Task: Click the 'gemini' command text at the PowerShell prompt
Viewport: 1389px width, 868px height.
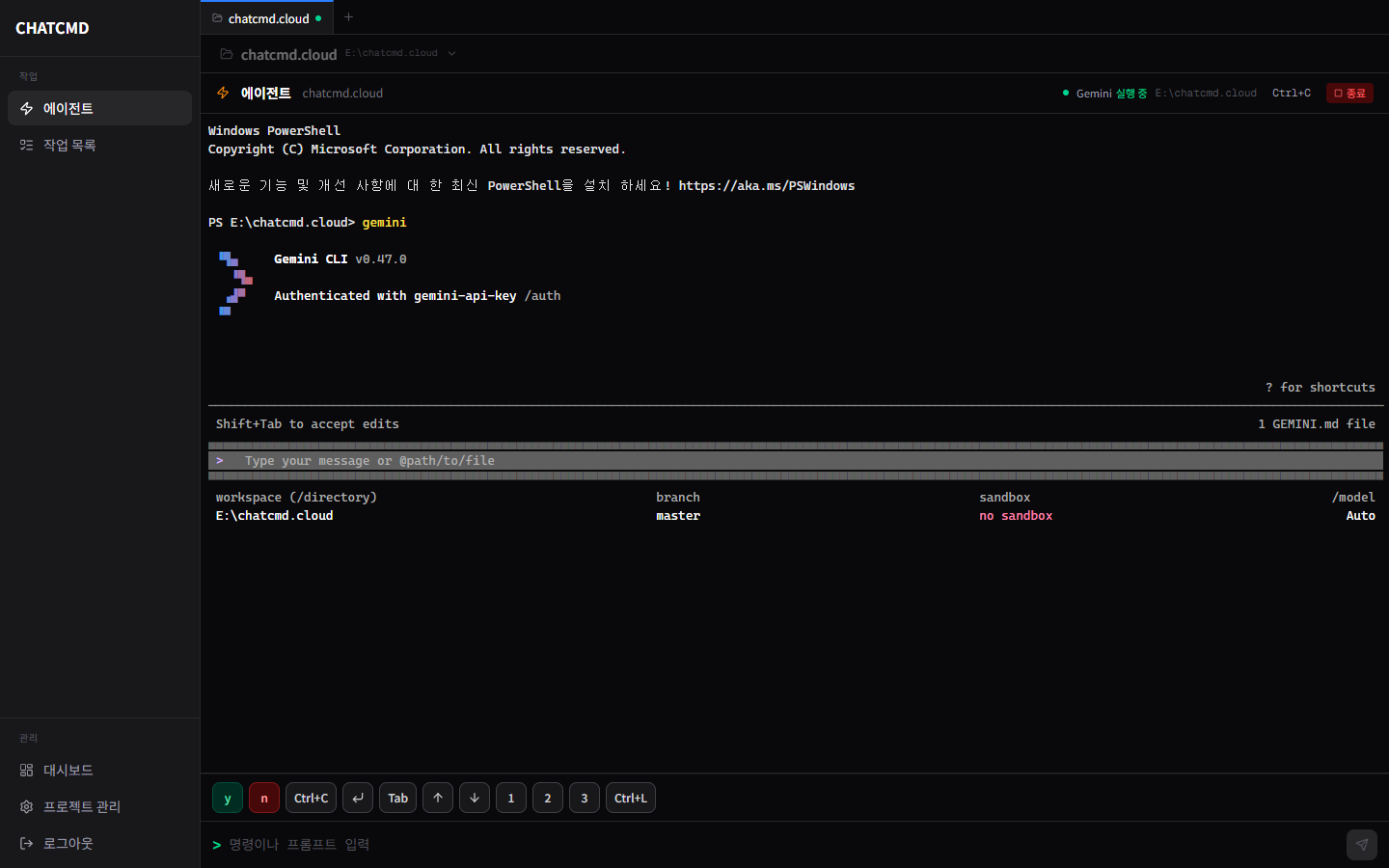Action: [384, 223]
